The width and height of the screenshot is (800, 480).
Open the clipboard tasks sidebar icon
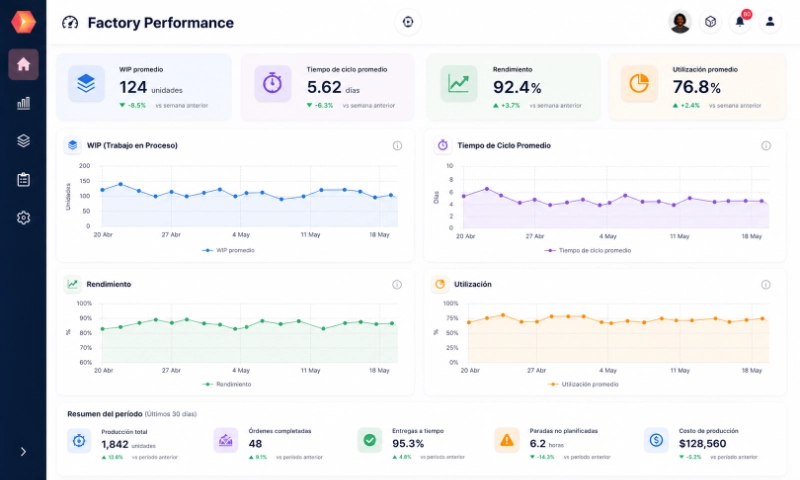coord(23,180)
